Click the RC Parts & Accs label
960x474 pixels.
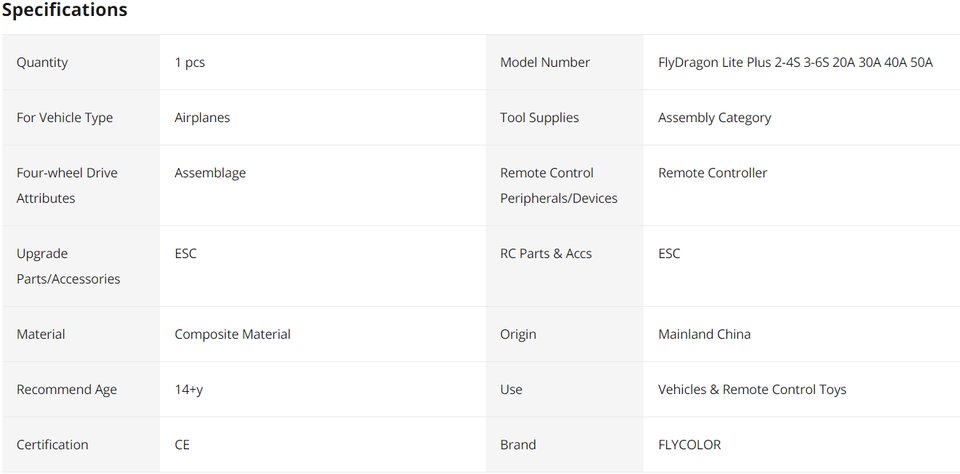point(546,254)
